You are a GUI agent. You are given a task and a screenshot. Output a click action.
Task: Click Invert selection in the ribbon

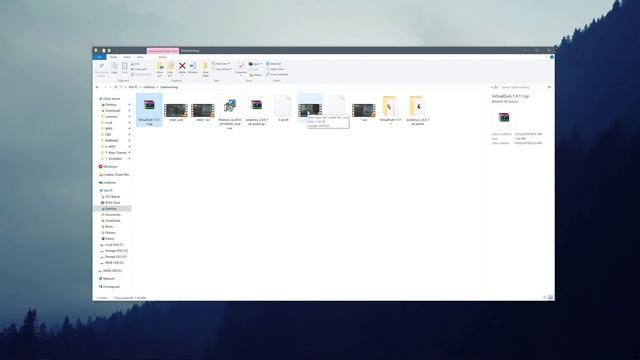click(x=277, y=74)
